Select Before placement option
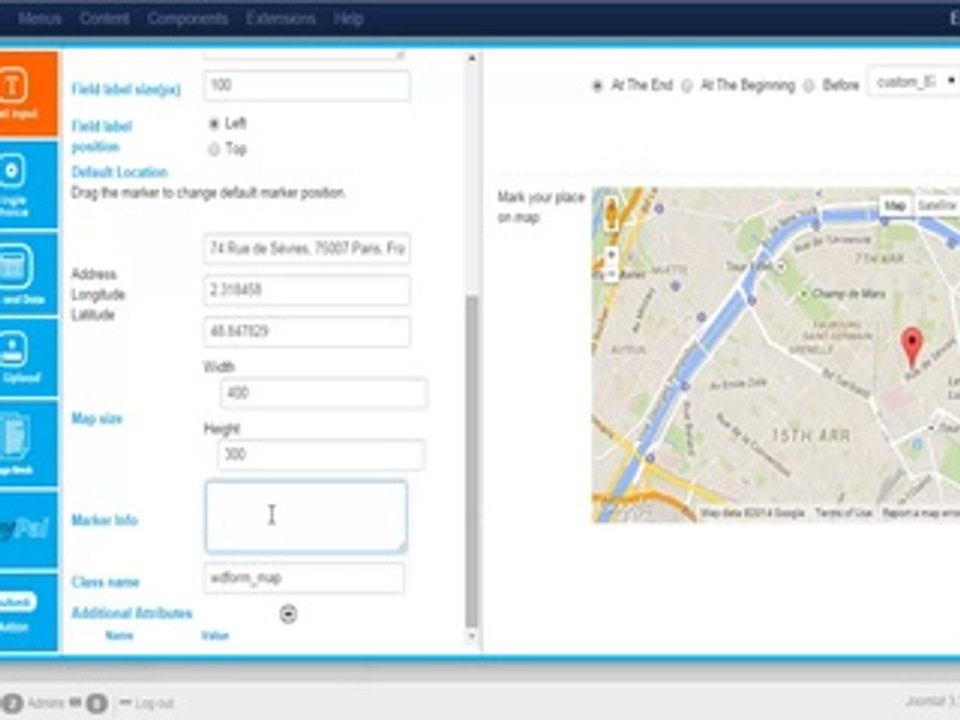 (808, 86)
